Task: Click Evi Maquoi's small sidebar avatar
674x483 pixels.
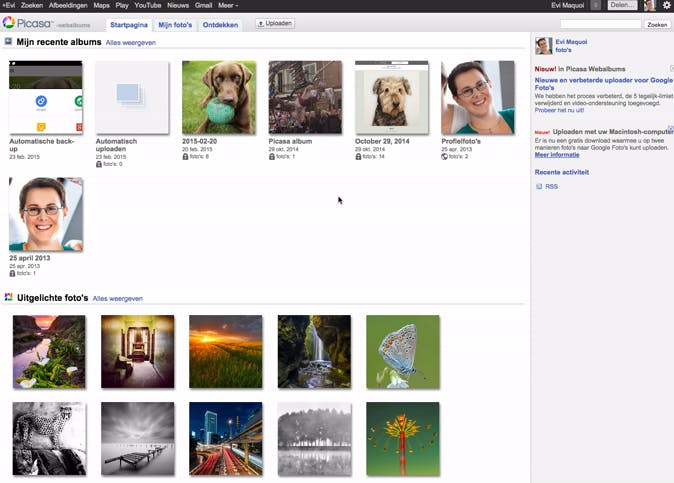Action: coord(543,46)
